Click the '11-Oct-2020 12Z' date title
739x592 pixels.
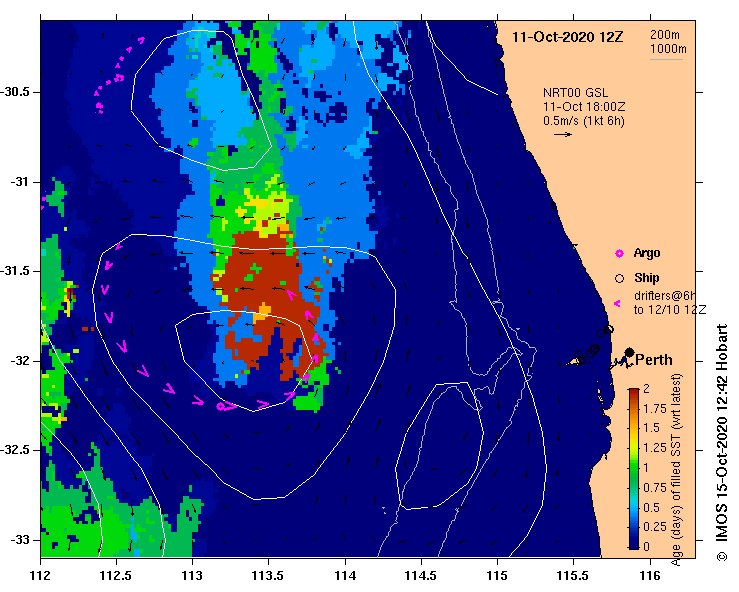(567, 37)
